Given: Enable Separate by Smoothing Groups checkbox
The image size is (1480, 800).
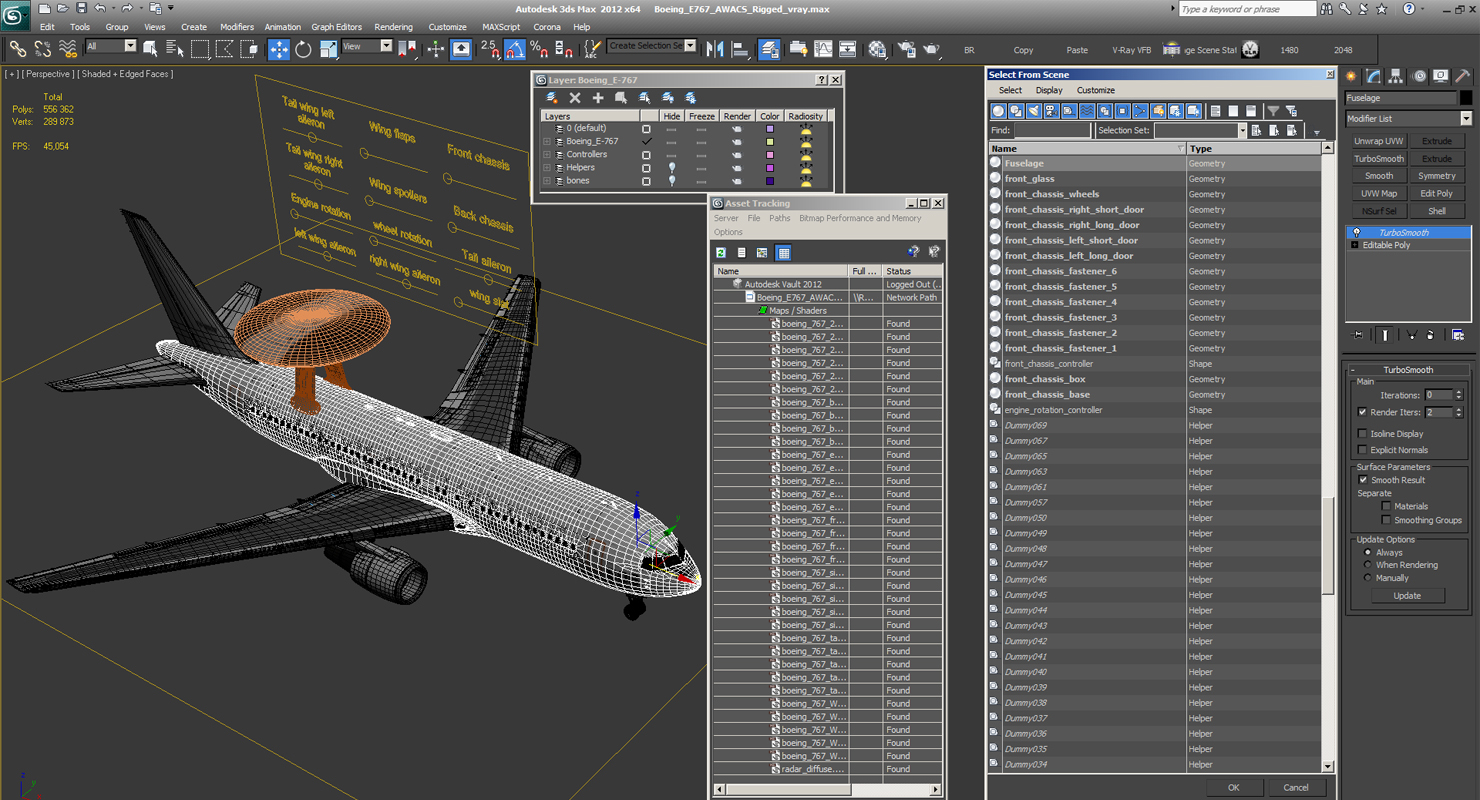Looking at the screenshot, I should (1386, 520).
